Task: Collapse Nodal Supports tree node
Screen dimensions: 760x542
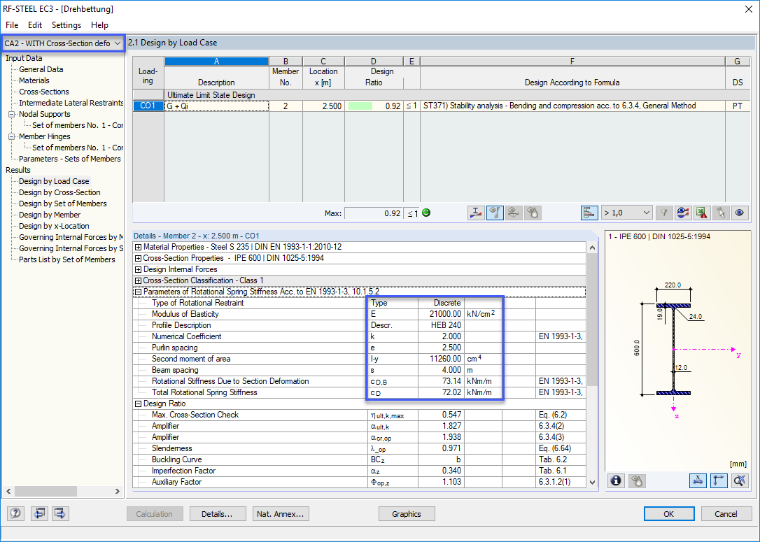Action: coord(12,114)
